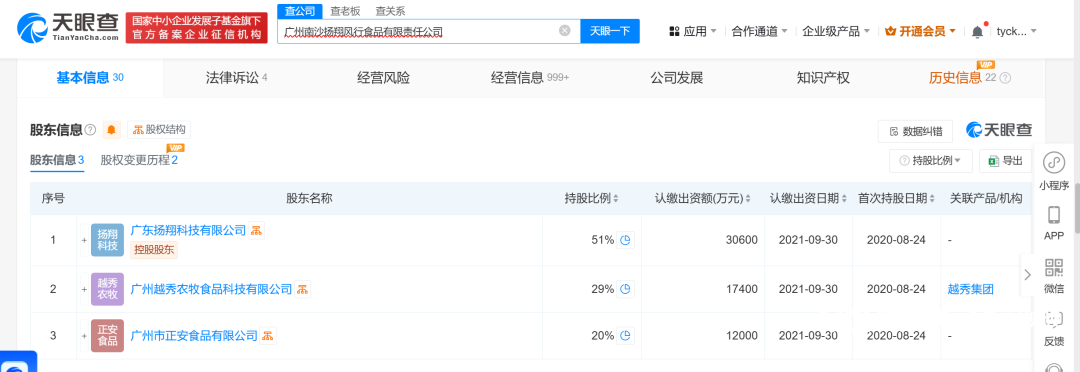This screenshot has height=372, width=1080.
Task: Click the 官方备案企业征信机构 red banner
Action: 197,28
